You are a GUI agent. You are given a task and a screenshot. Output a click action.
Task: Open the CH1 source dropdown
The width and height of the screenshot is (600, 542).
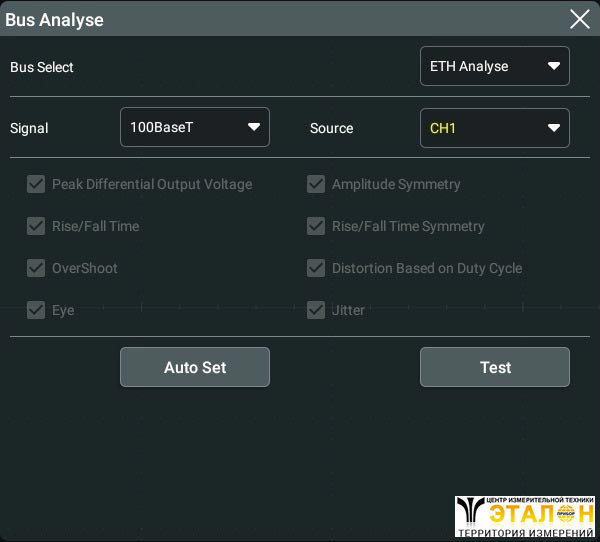click(x=494, y=128)
